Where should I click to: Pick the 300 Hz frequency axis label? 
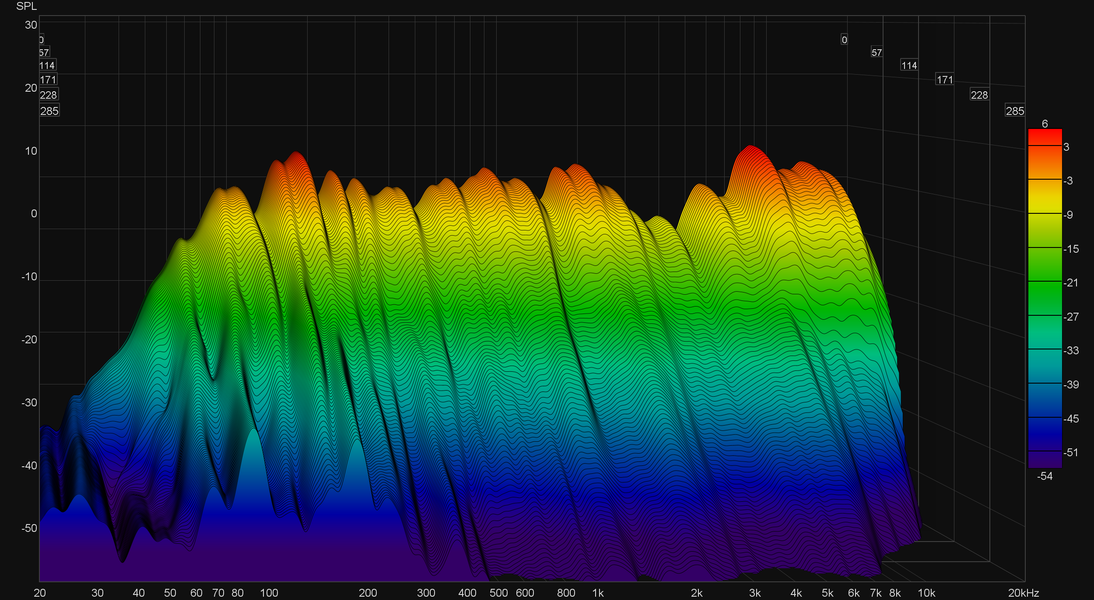coord(426,593)
